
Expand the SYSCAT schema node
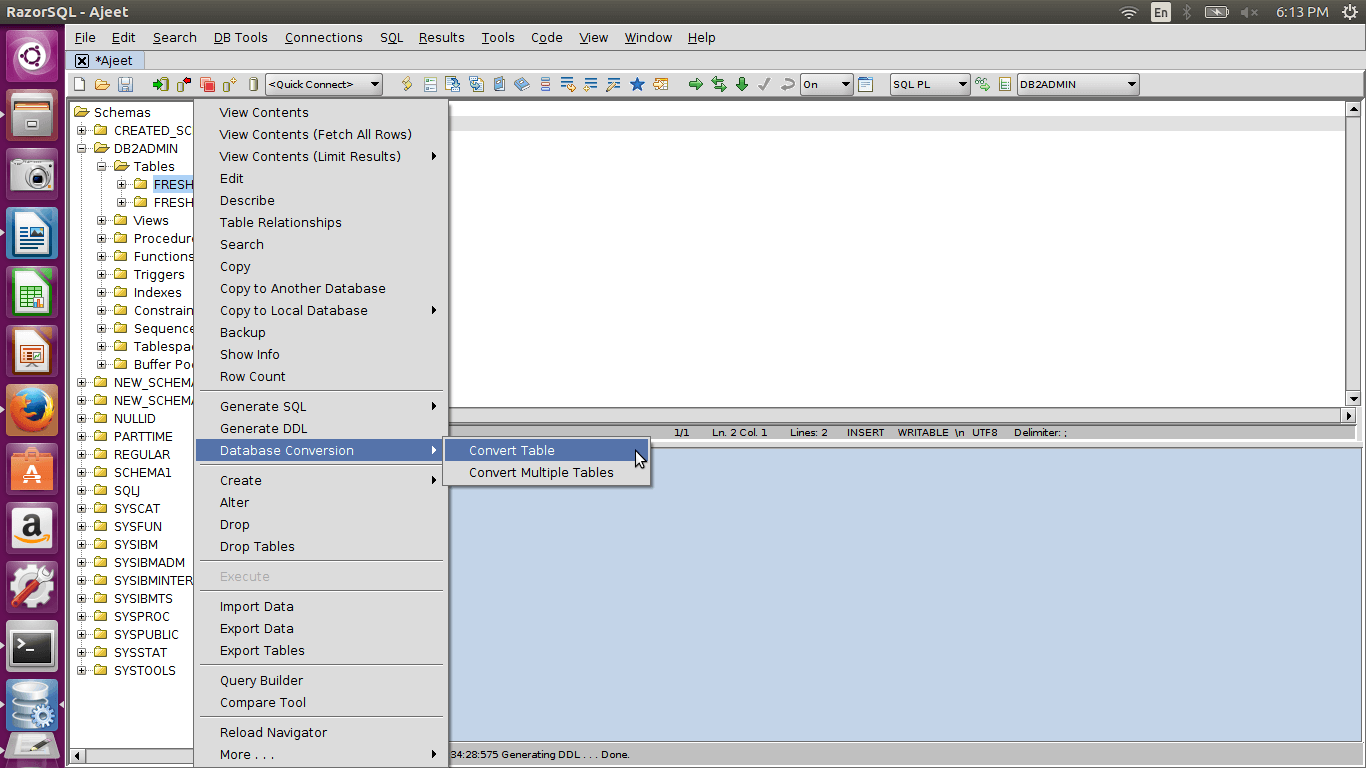(x=82, y=508)
